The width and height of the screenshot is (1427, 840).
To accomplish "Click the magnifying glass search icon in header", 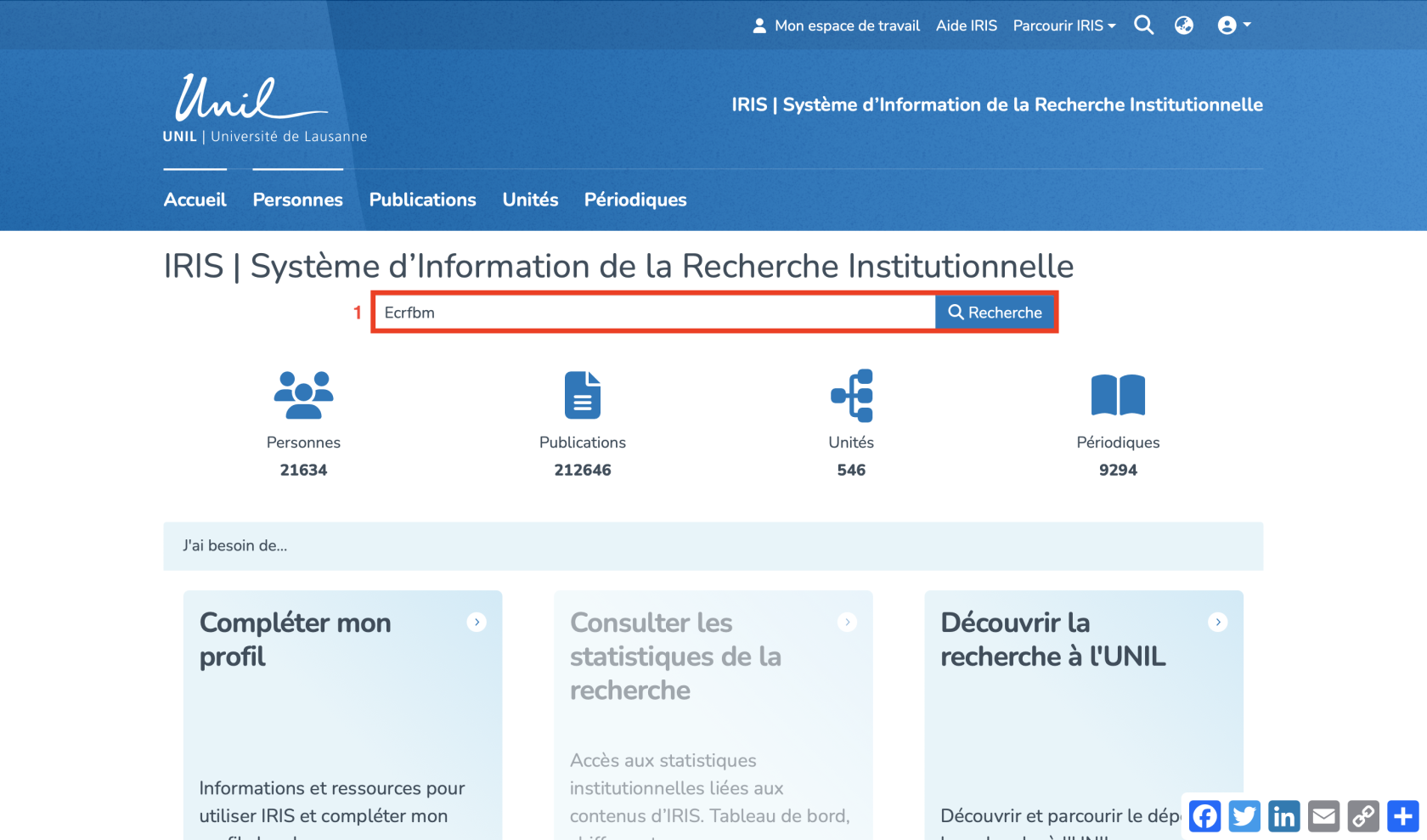I will tap(1143, 25).
